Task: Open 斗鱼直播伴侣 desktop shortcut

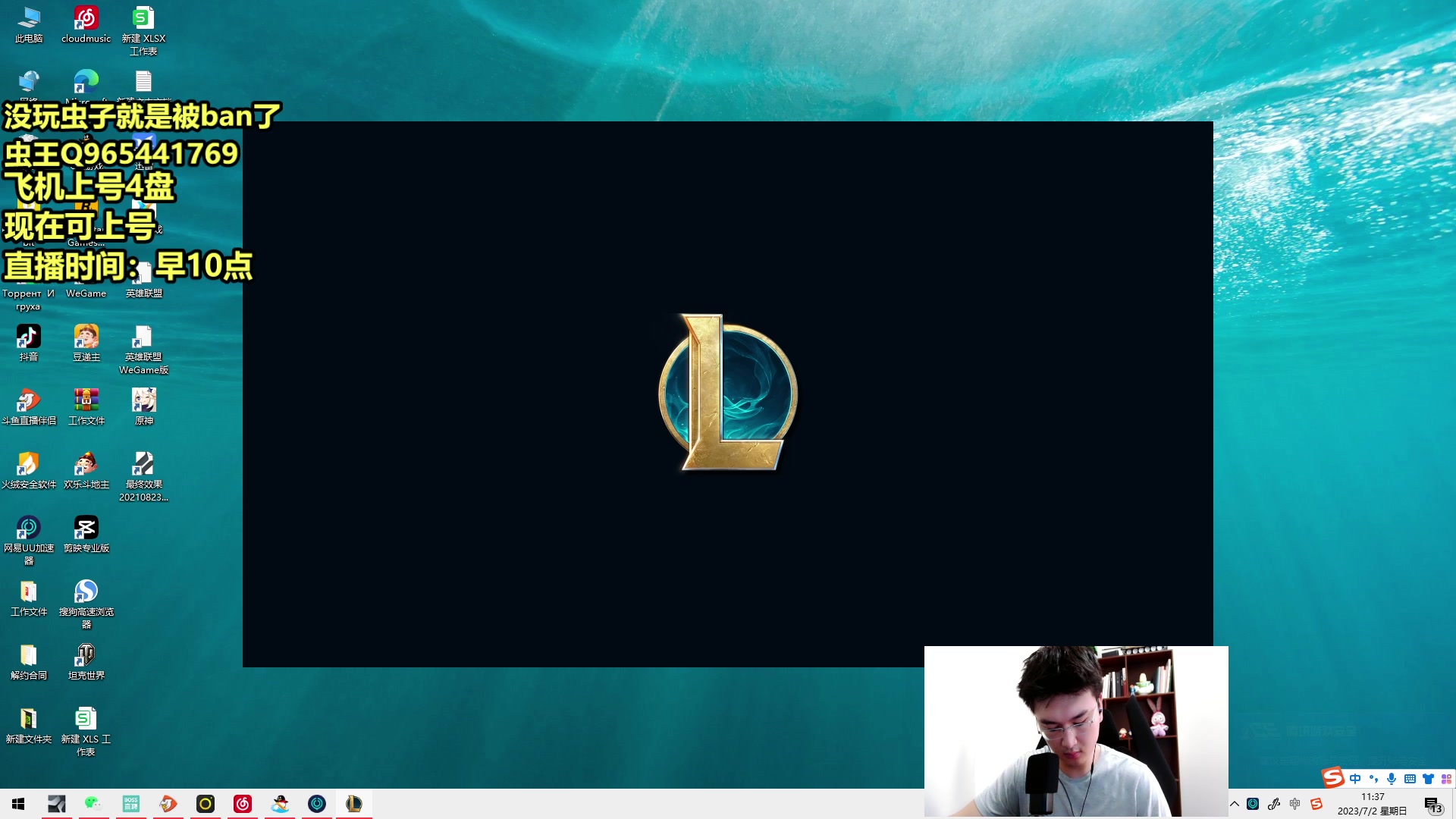Action: click(x=29, y=406)
